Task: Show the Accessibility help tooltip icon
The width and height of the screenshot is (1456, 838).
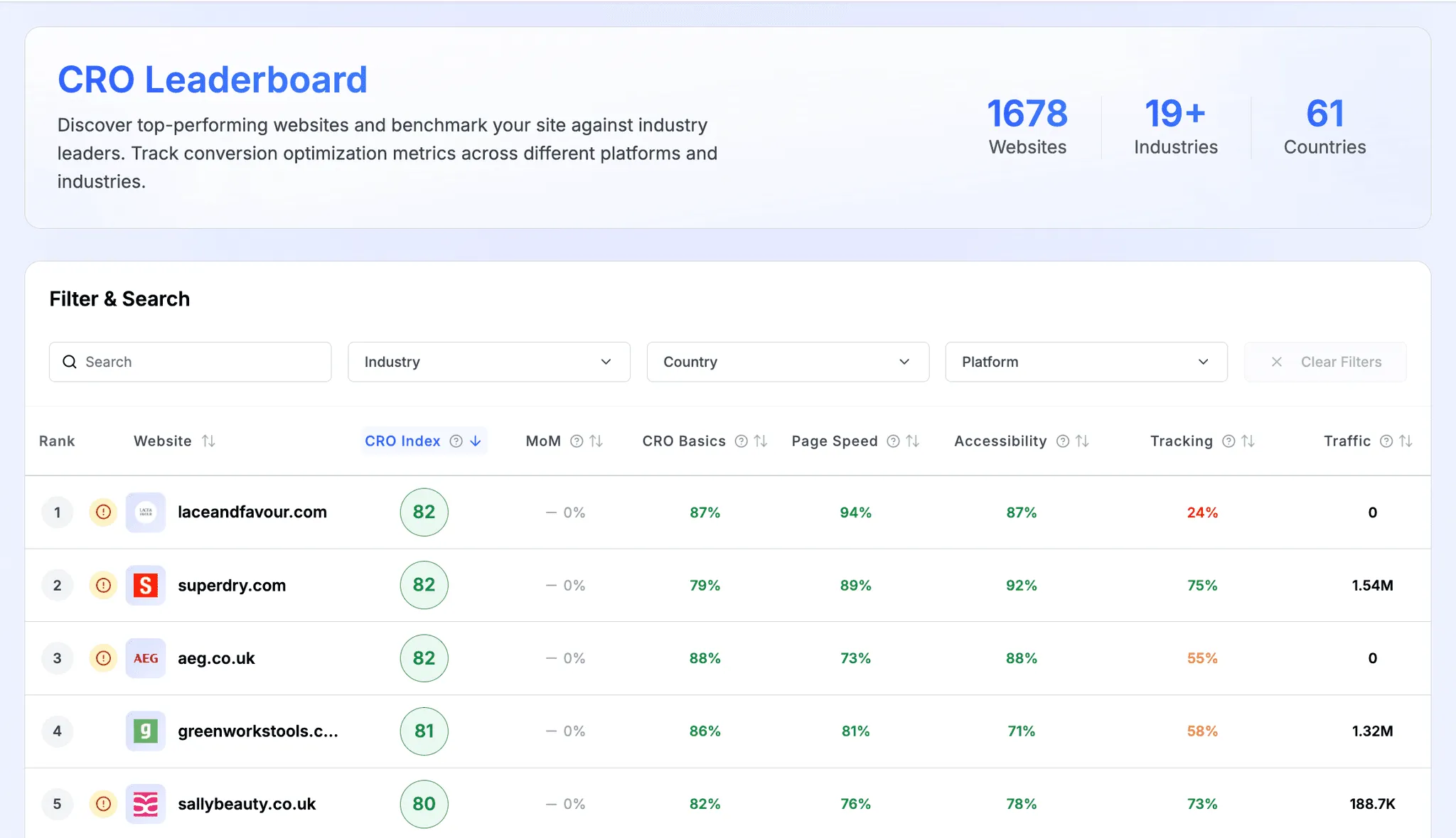Action: 1062,441
